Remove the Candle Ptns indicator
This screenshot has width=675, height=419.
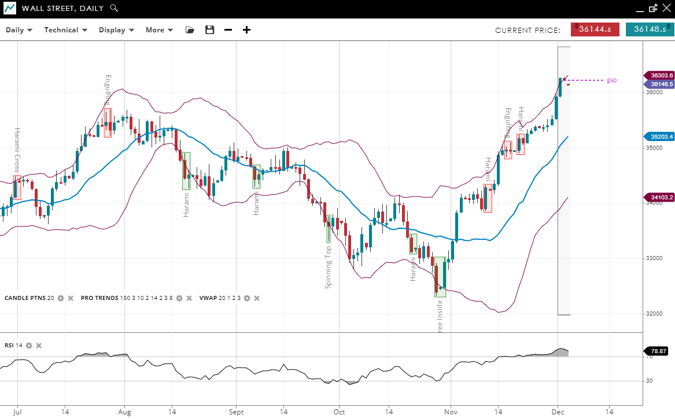pyautogui.click(x=71, y=298)
